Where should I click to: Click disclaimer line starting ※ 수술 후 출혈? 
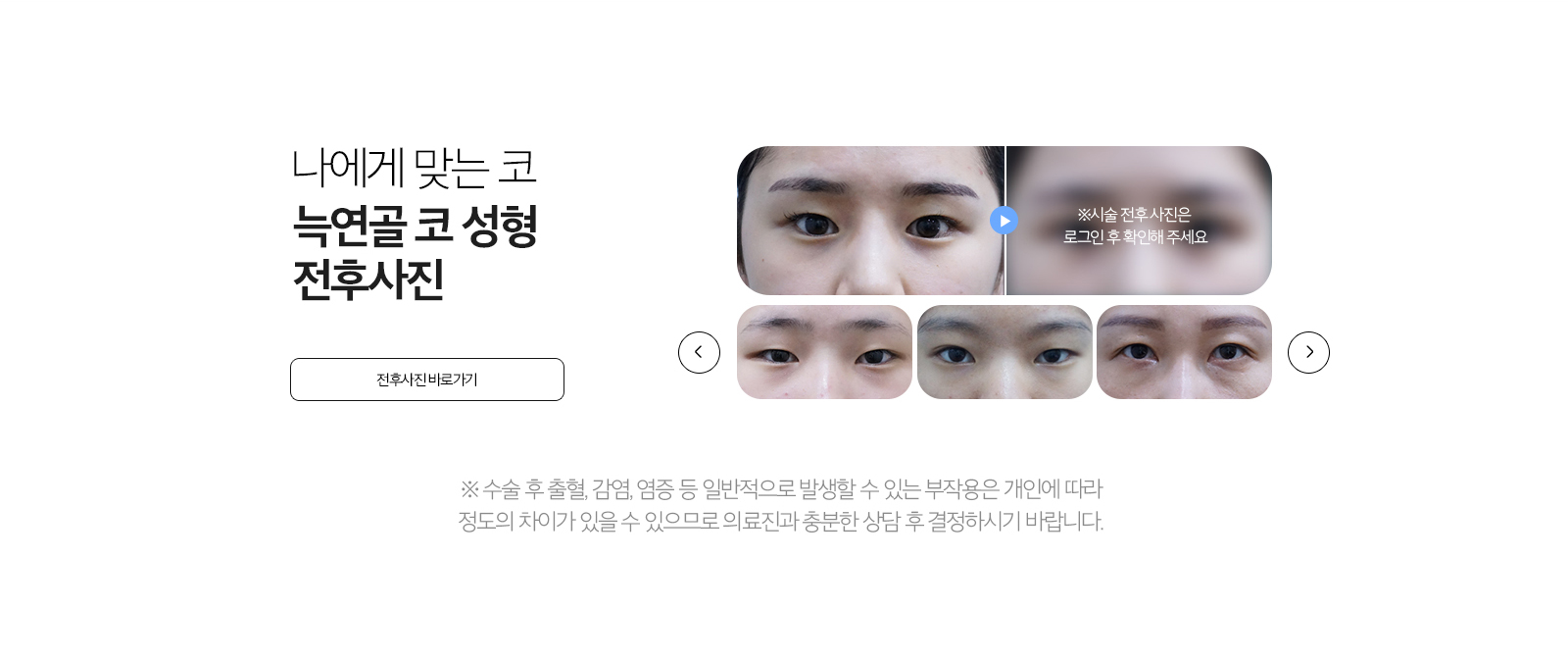click(781, 488)
